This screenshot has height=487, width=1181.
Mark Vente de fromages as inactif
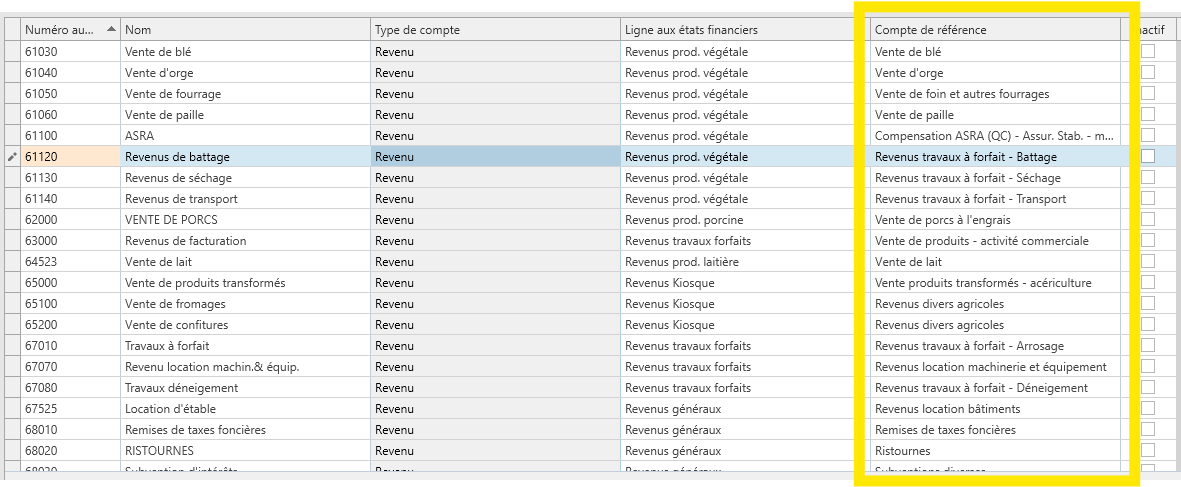1148,303
